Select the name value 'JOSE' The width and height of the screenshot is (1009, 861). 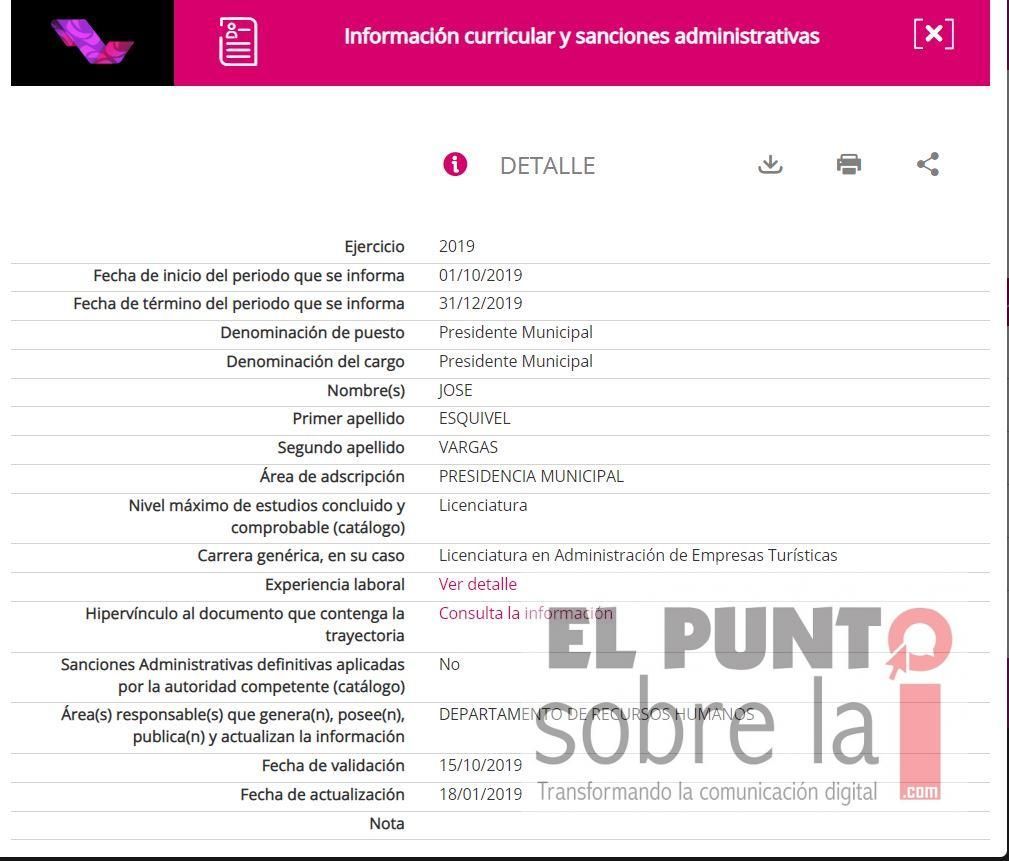[x=456, y=391]
